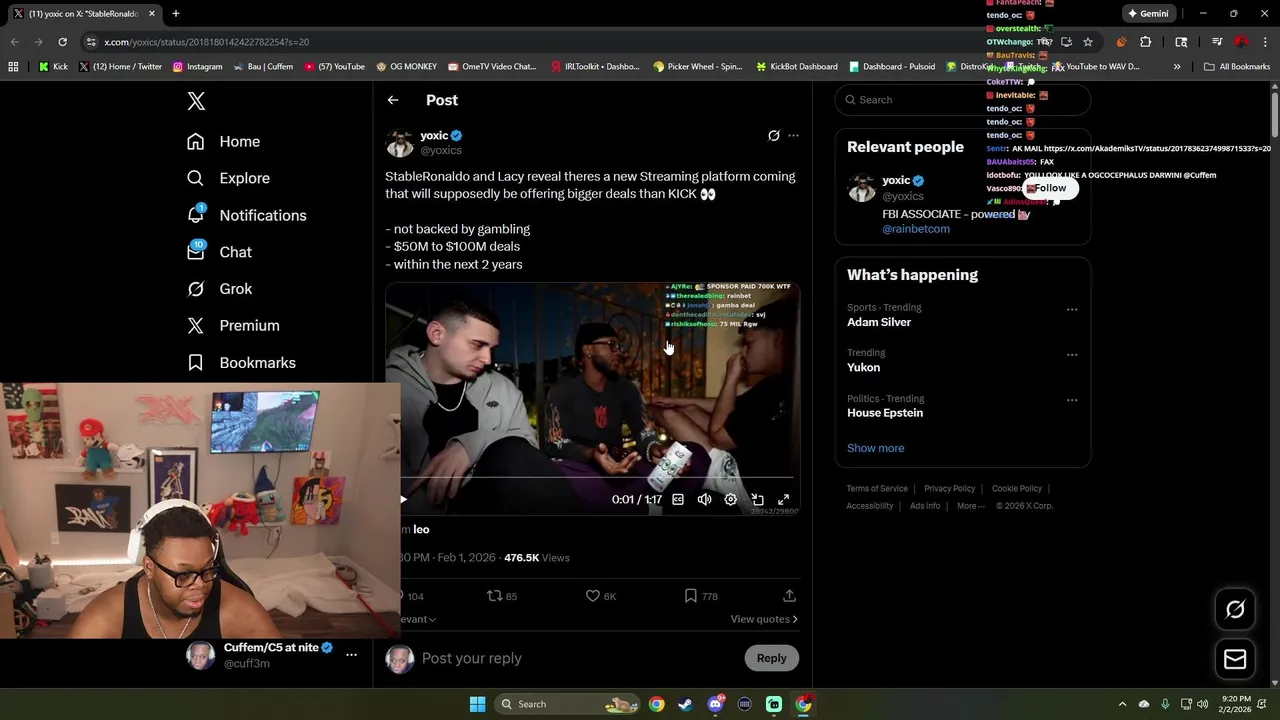This screenshot has height=720, width=1280.
Task: Mute the video with the speaker icon
Action: (704, 499)
